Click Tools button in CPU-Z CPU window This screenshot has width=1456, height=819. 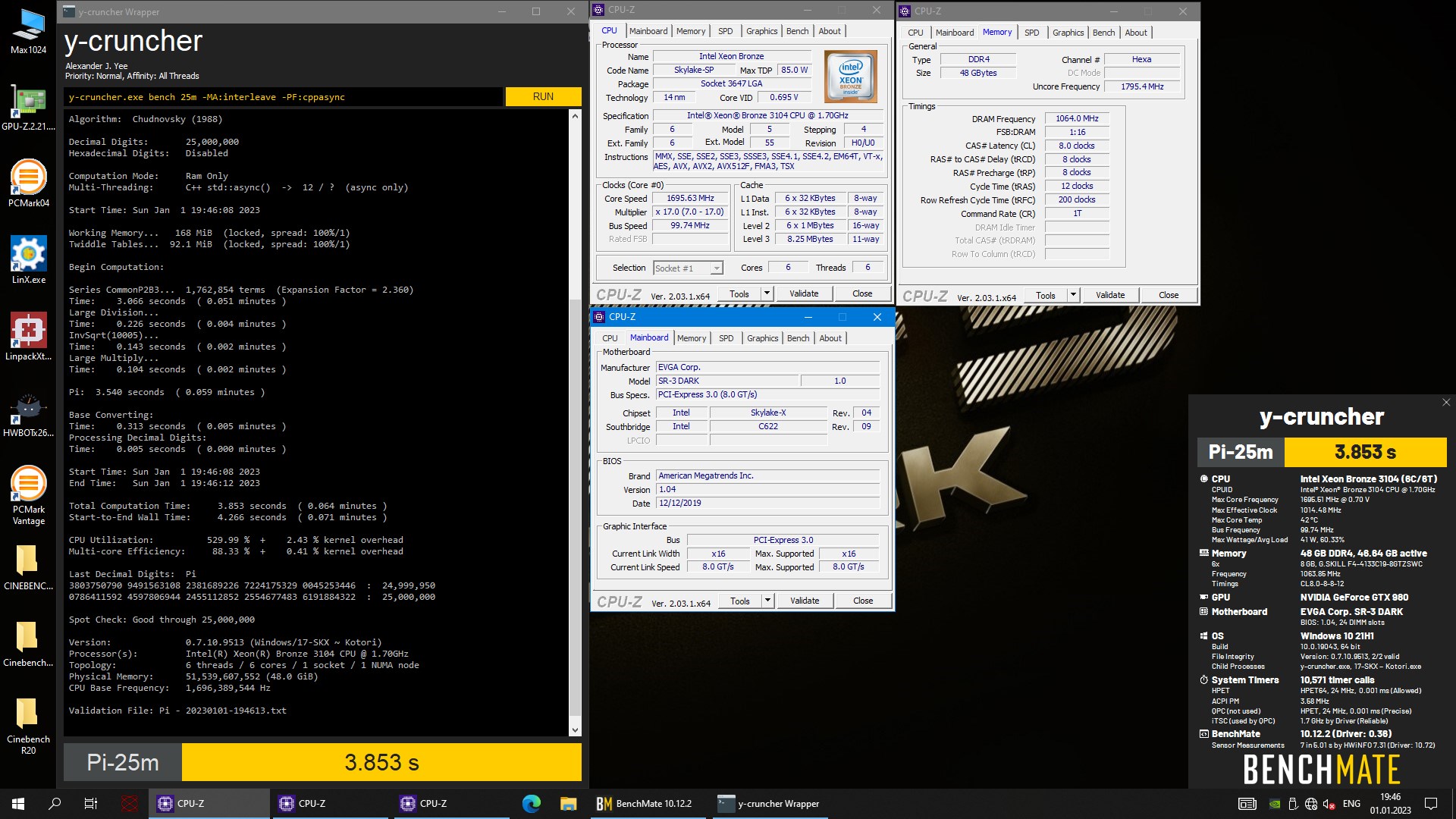[x=739, y=293]
